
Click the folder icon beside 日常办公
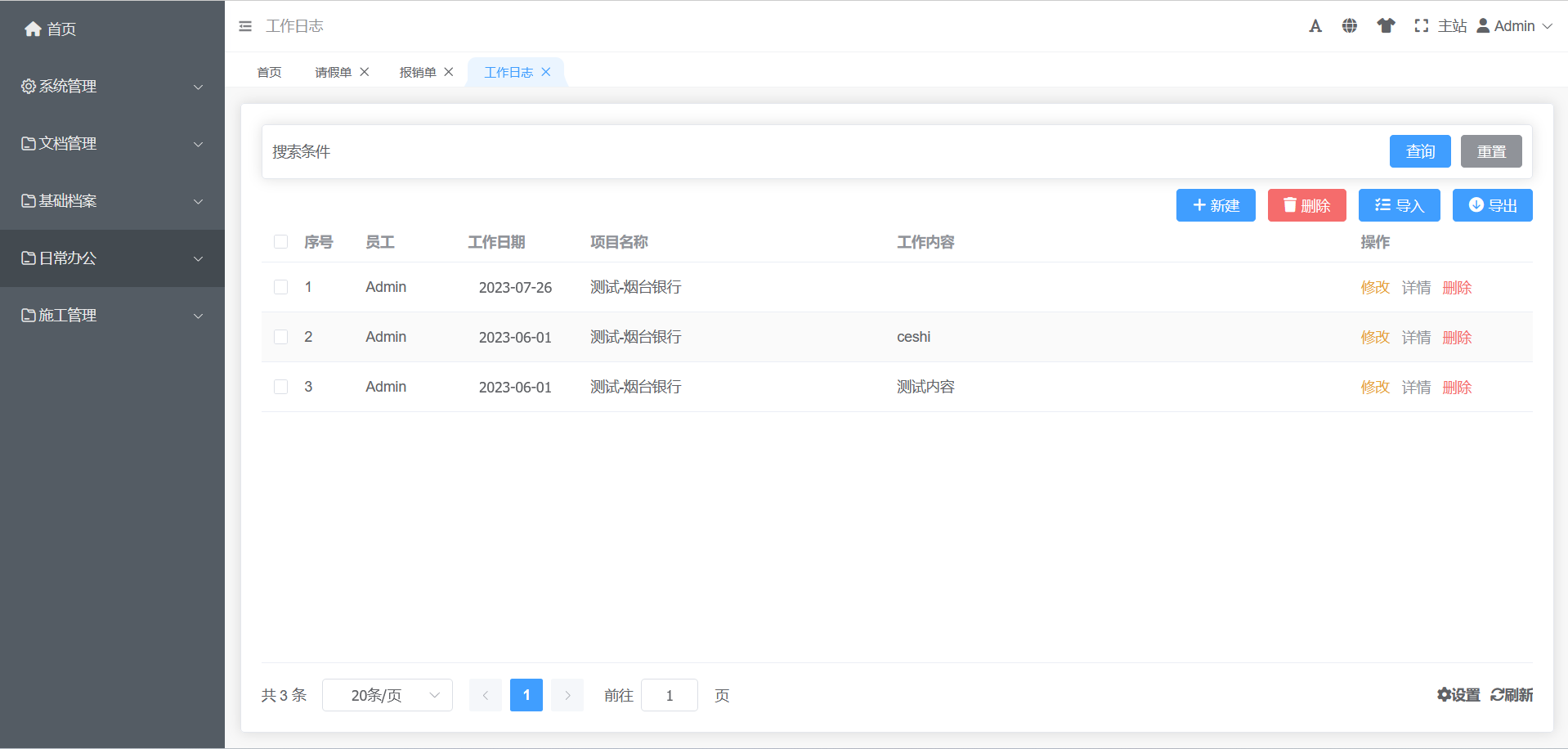click(x=29, y=258)
